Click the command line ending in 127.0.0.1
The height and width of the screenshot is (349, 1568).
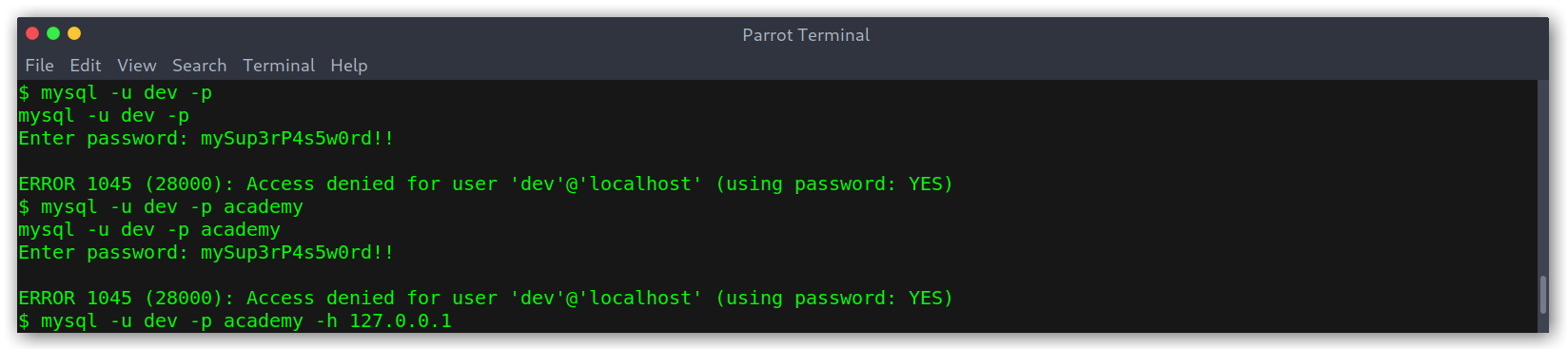pyautogui.click(x=235, y=320)
